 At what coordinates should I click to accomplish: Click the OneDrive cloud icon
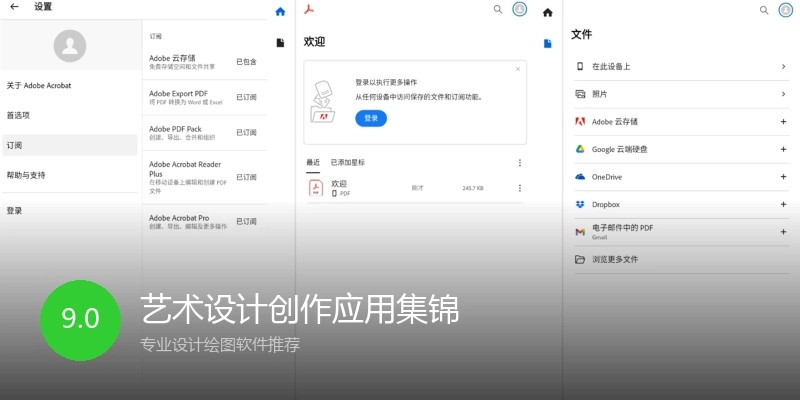click(x=580, y=177)
